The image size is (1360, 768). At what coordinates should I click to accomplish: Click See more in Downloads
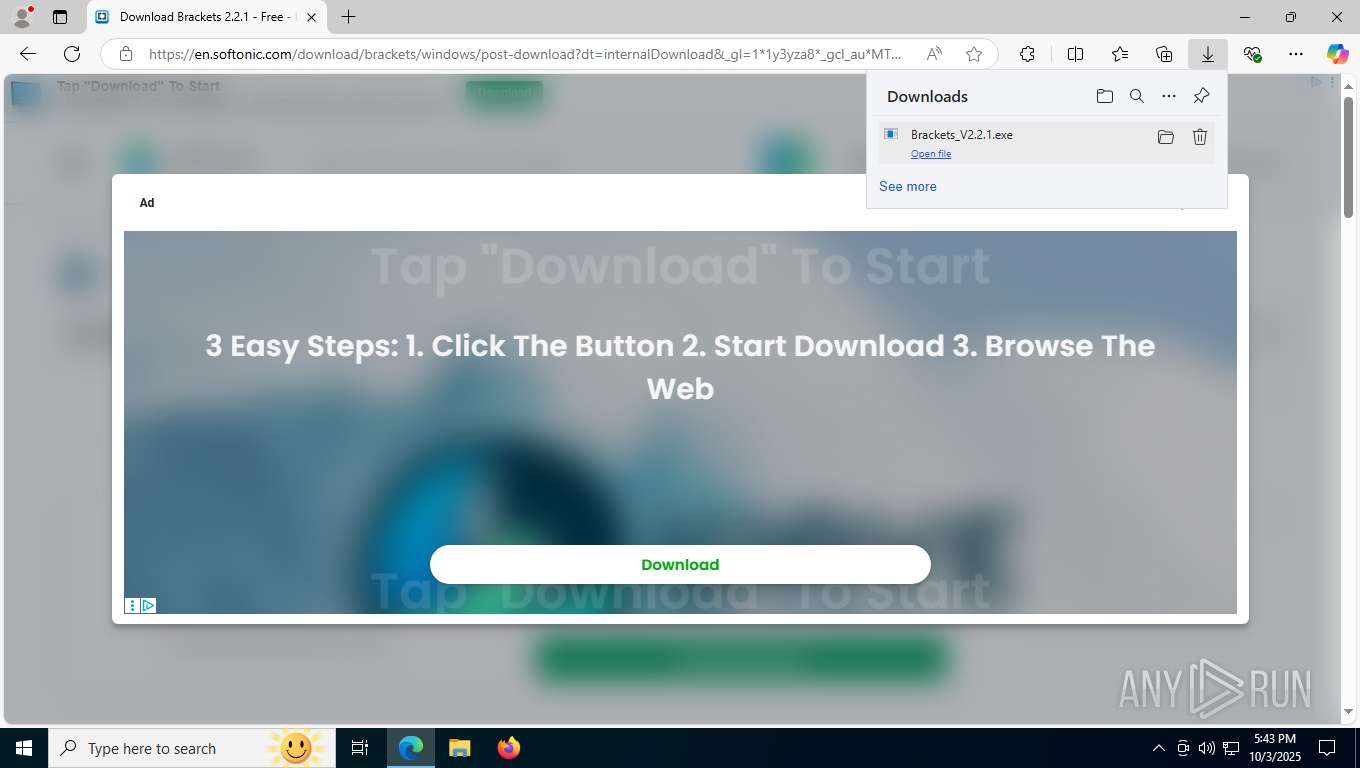908,186
